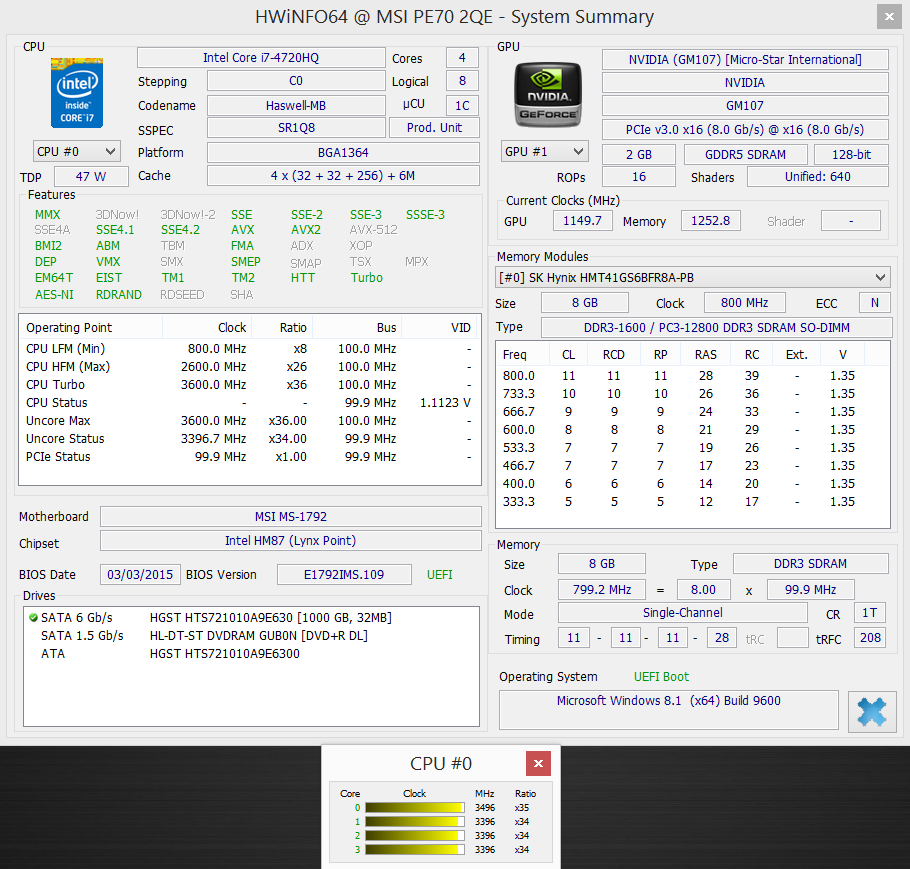Click the PCIe v3.0 x16 link field

[745, 129]
